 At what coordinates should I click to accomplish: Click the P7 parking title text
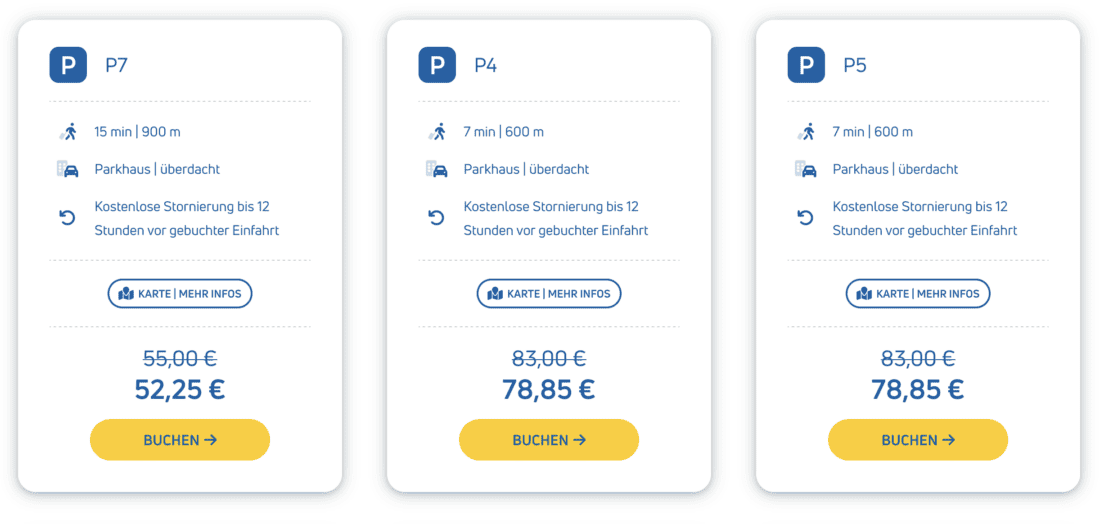[x=116, y=66]
